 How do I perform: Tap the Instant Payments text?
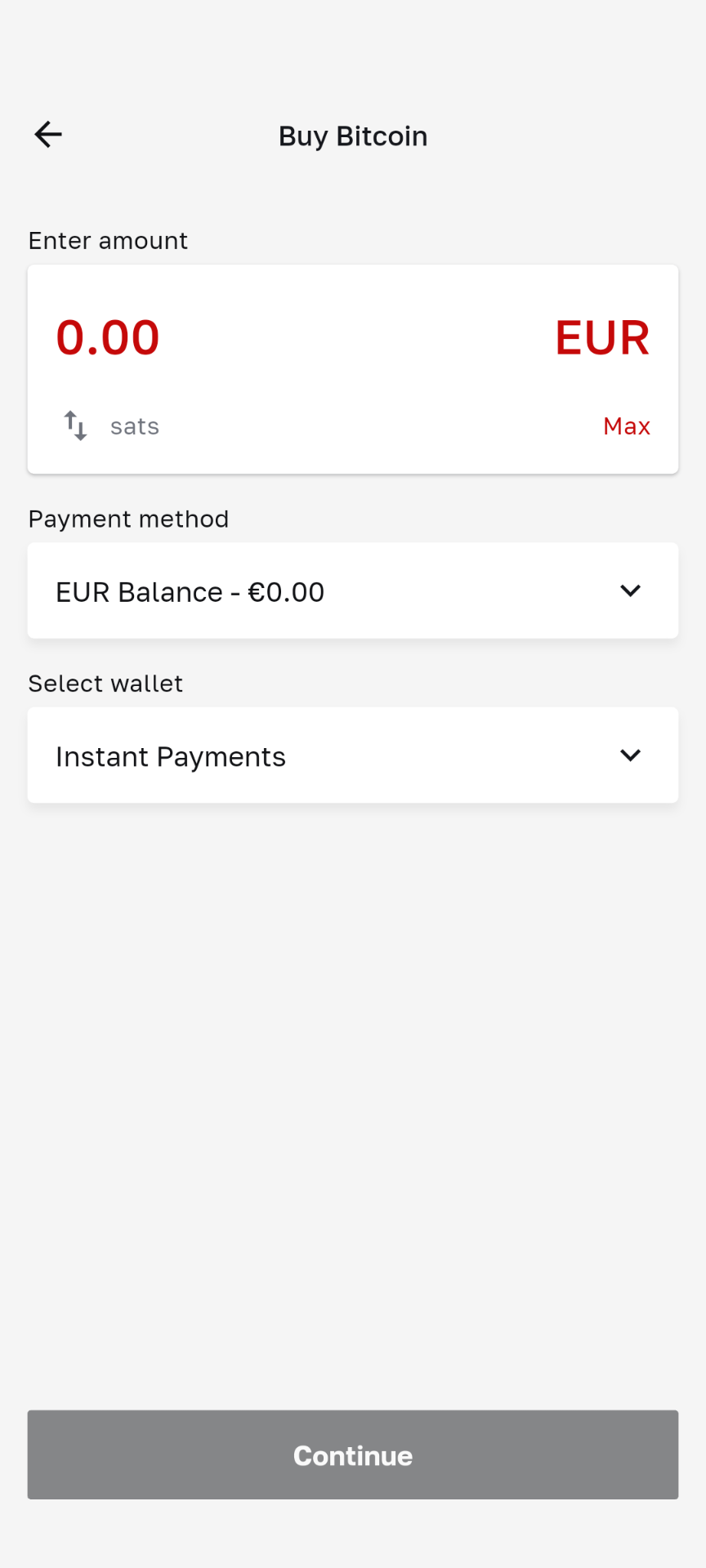[171, 757]
